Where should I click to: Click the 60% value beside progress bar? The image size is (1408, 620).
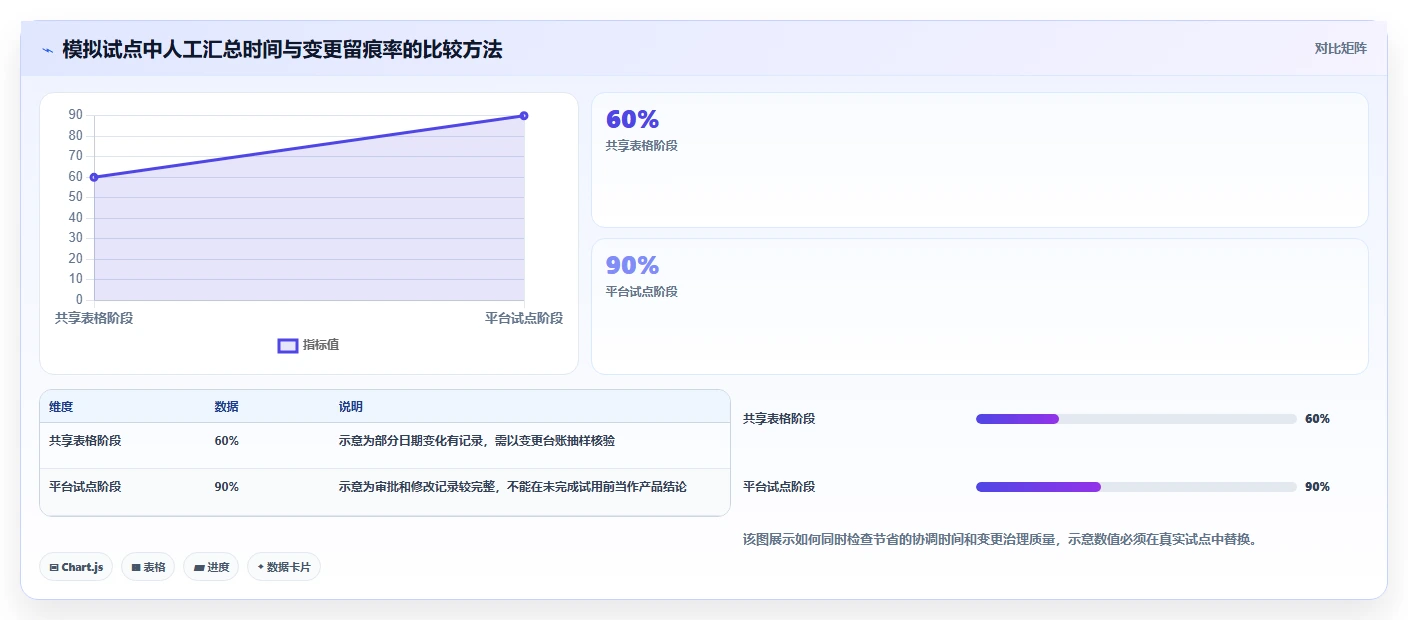pos(1317,419)
